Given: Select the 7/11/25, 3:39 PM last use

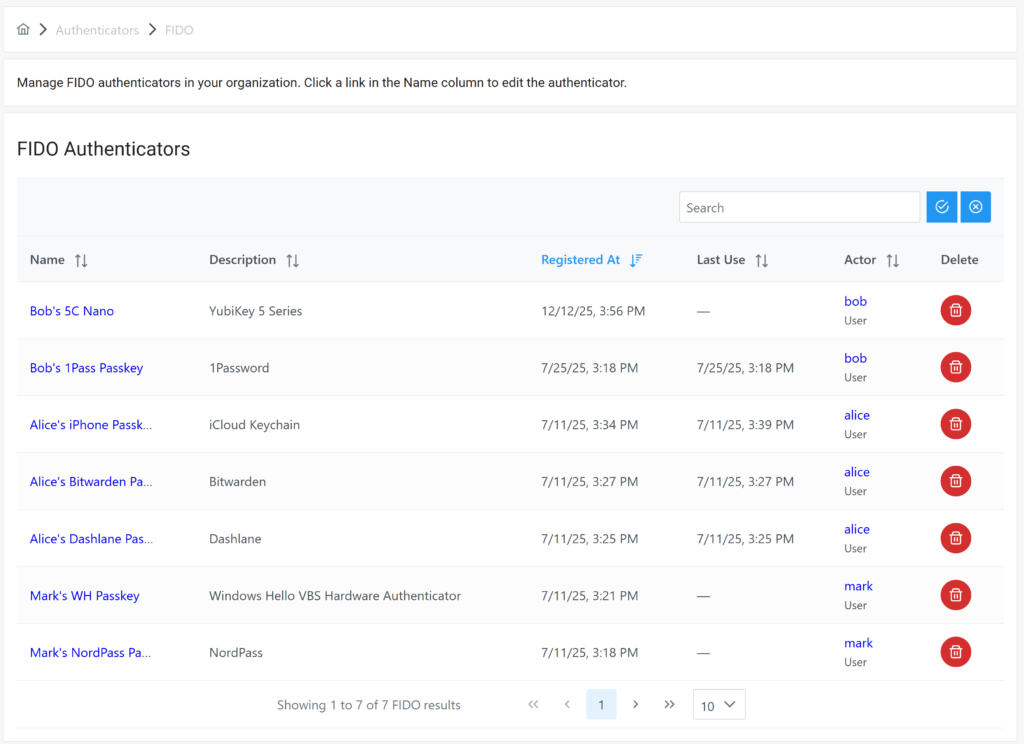Looking at the screenshot, I should pyautogui.click(x=745, y=425).
